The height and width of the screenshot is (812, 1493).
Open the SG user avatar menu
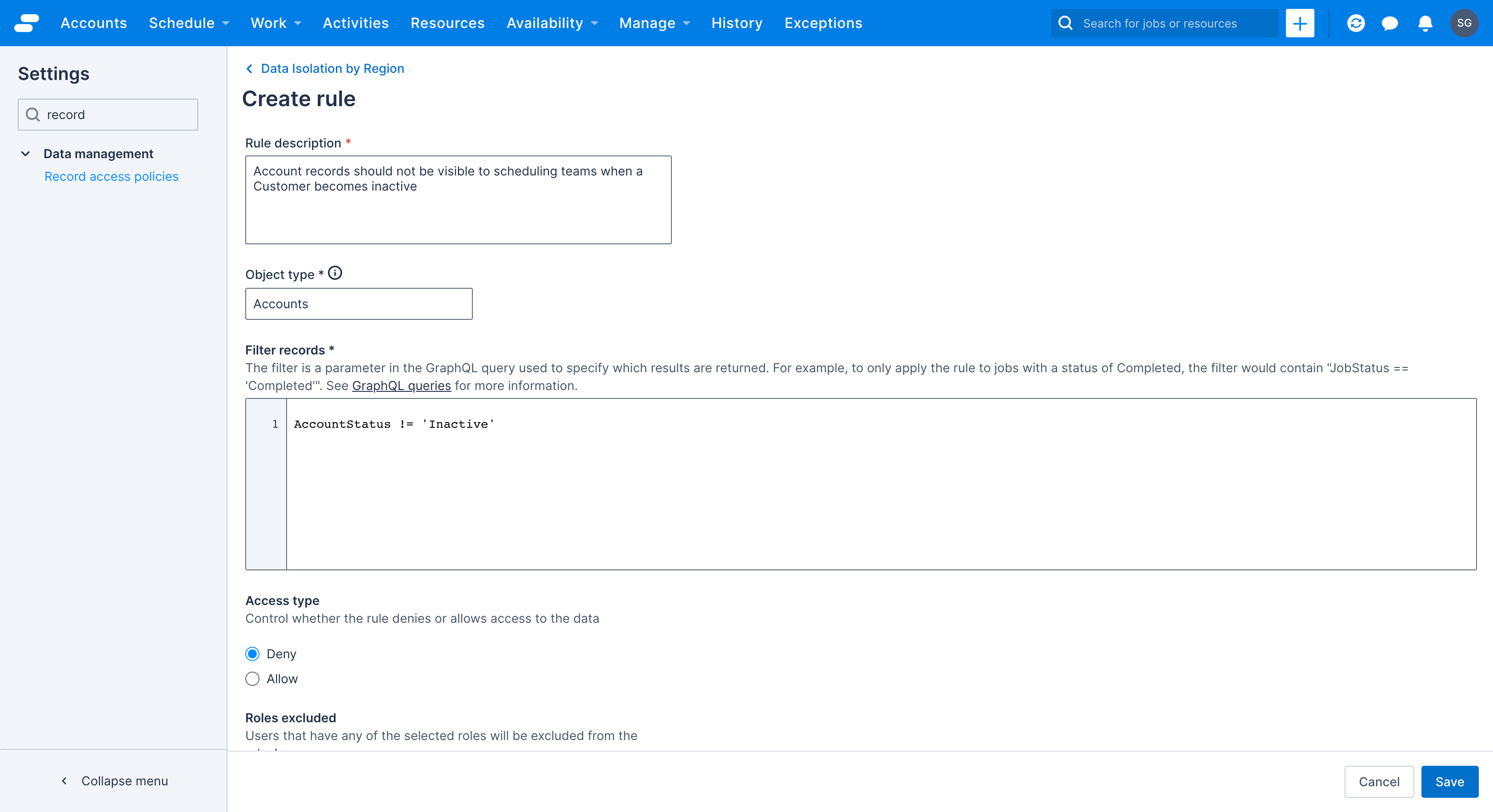(1464, 23)
